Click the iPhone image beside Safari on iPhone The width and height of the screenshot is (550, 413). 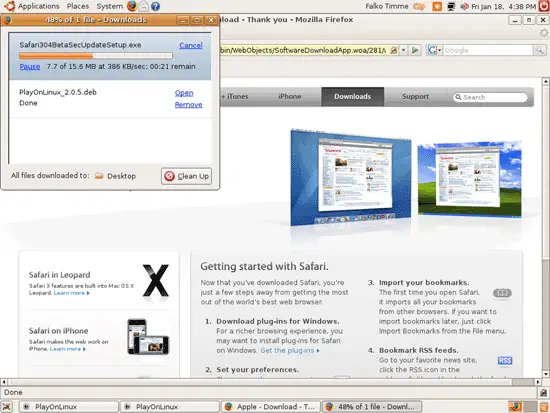coord(148,337)
